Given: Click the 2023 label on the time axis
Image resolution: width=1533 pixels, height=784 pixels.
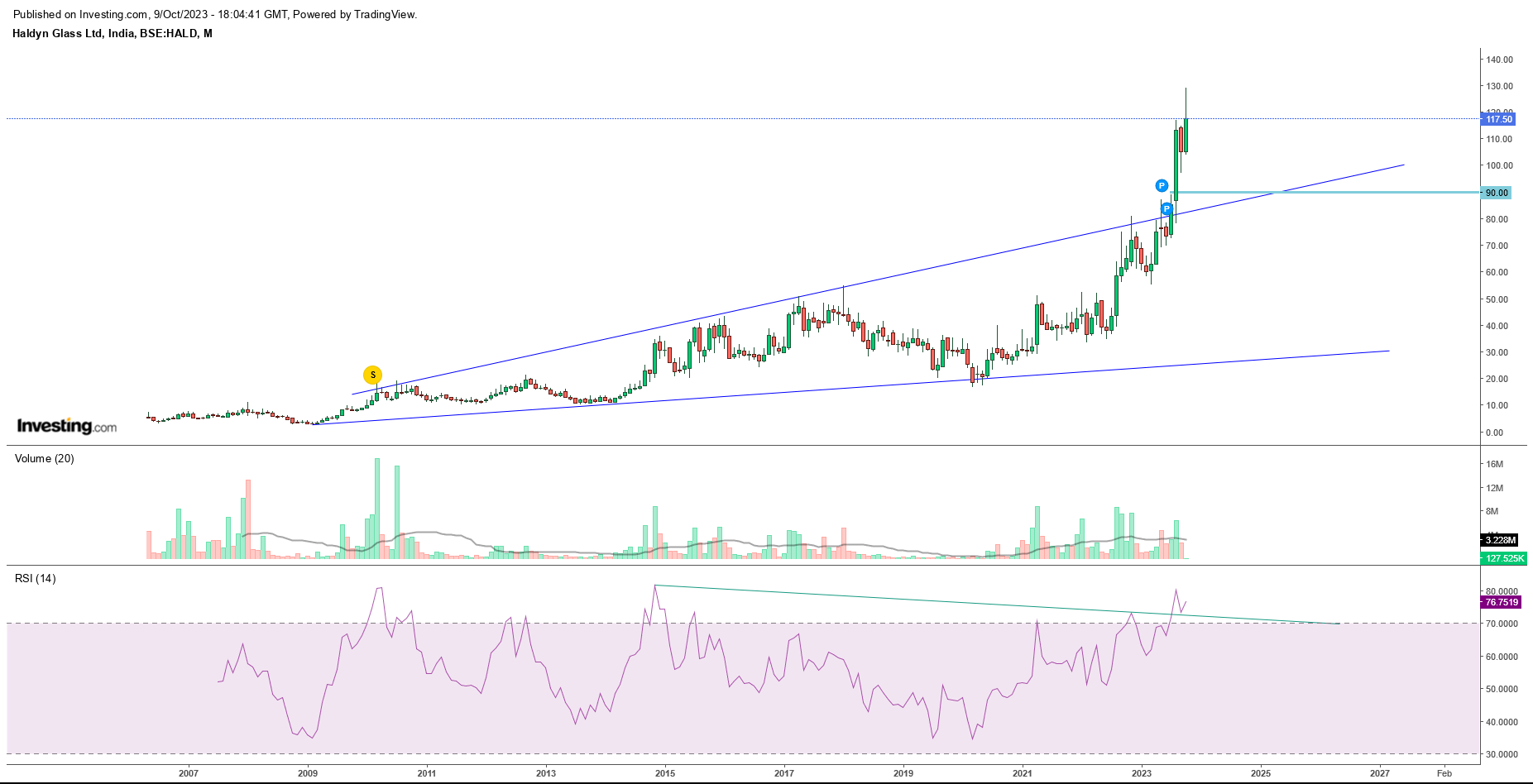Looking at the screenshot, I should click(x=1142, y=773).
